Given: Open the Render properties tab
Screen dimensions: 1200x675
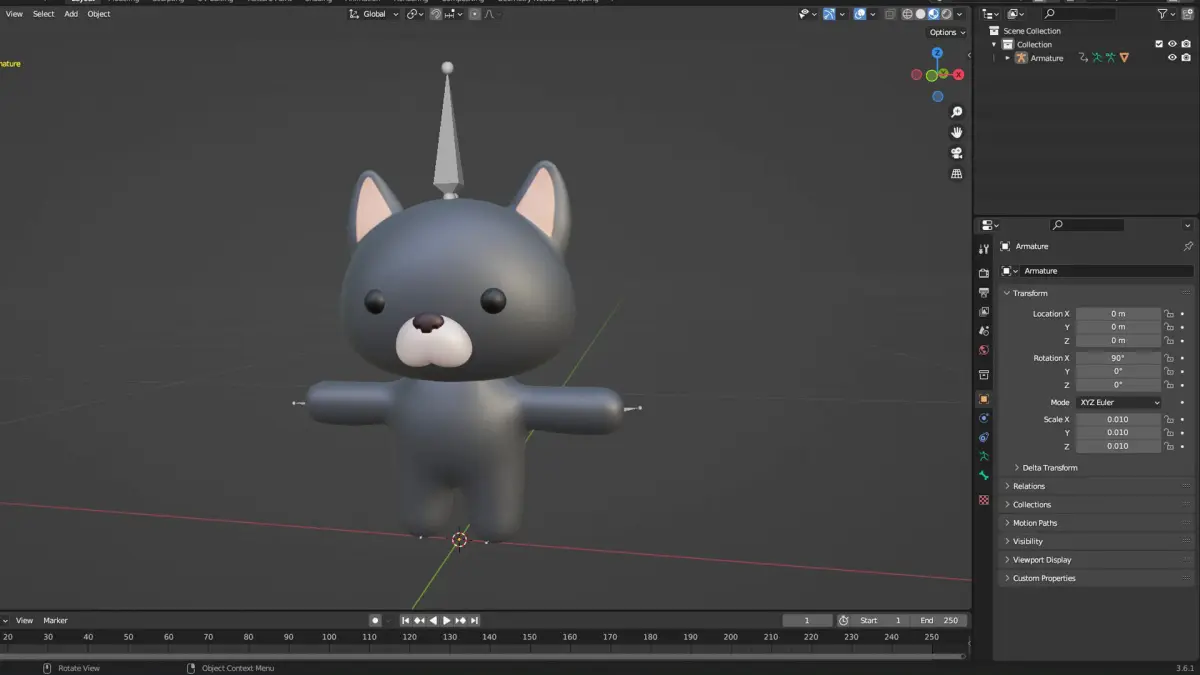Looking at the screenshot, I should [x=984, y=272].
